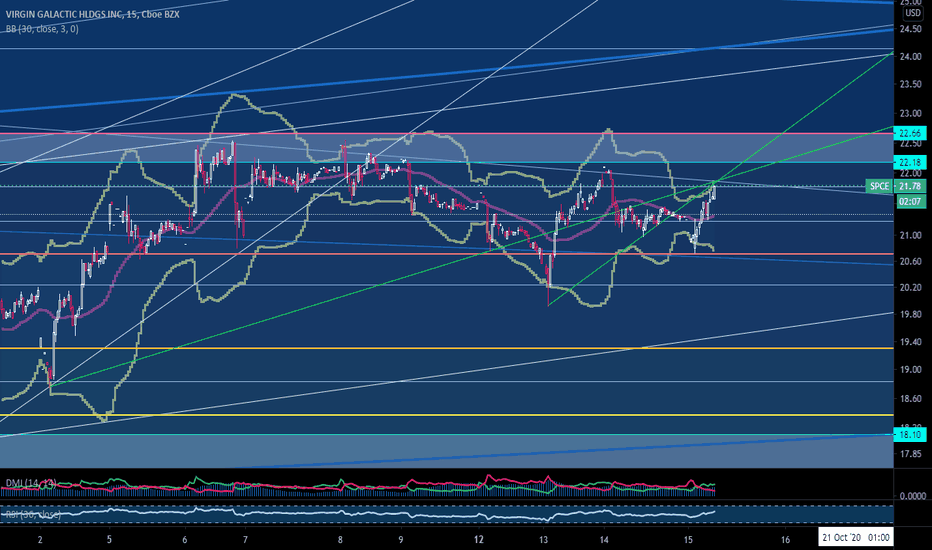Screen dimensions: 932x550
Task: Click the 0.0000 value on the DMI pane axis
Action: click(912, 496)
